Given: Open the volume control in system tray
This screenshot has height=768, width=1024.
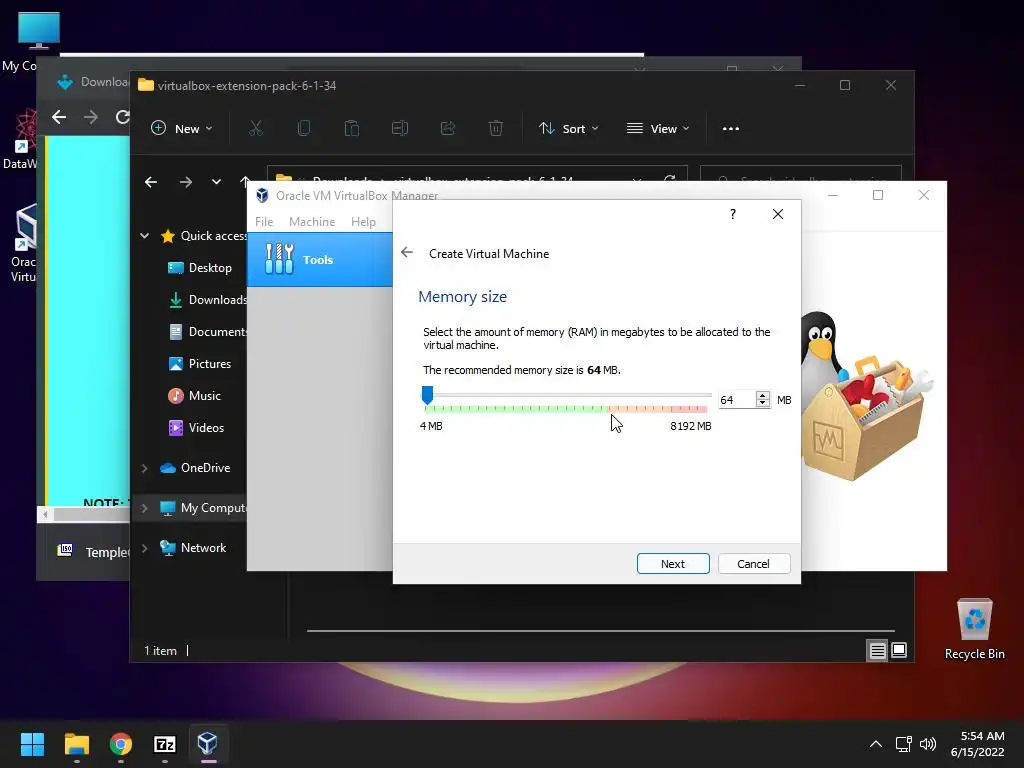Looking at the screenshot, I should pyautogui.click(x=928, y=744).
